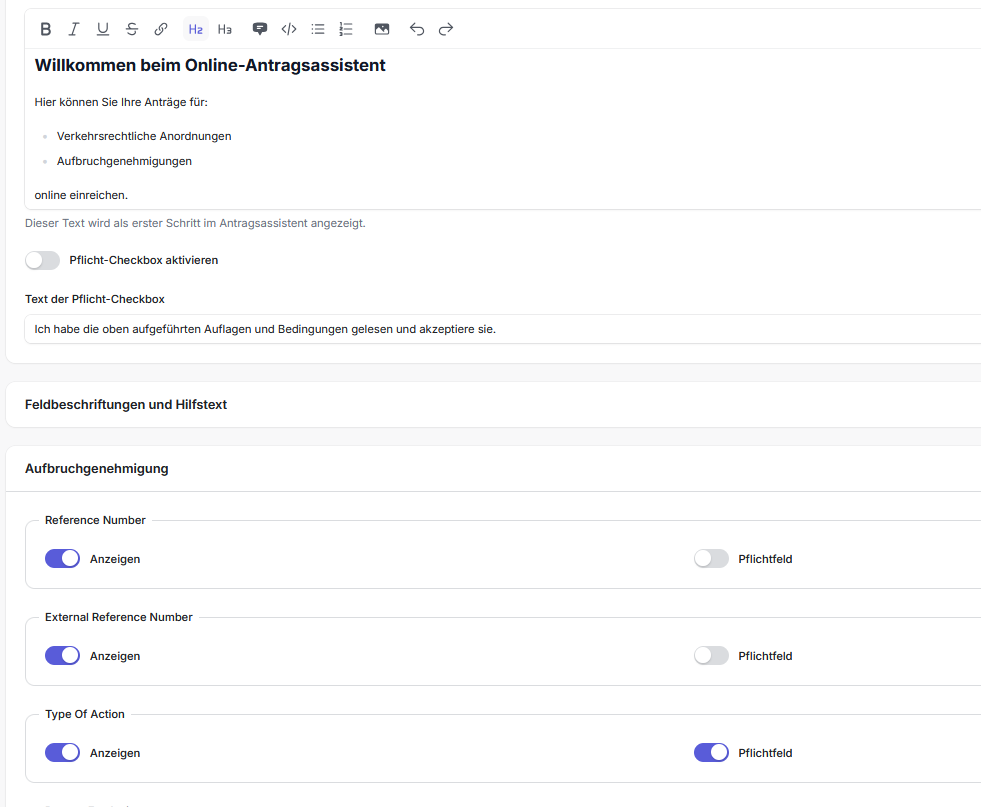Redo the last editor change
981x807 pixels.
coord(446,29)
